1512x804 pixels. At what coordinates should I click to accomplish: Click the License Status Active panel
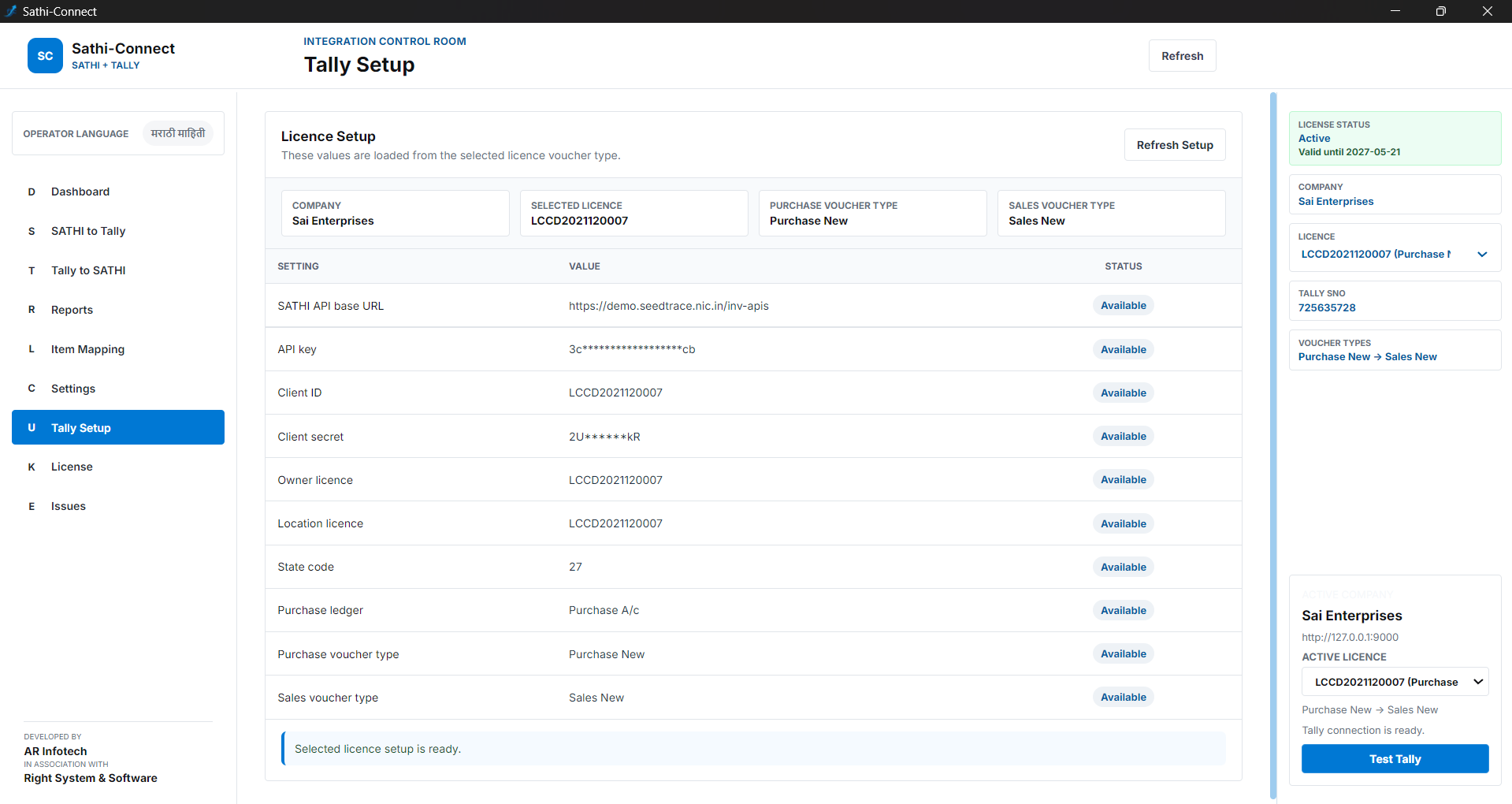pos(1395,138)
